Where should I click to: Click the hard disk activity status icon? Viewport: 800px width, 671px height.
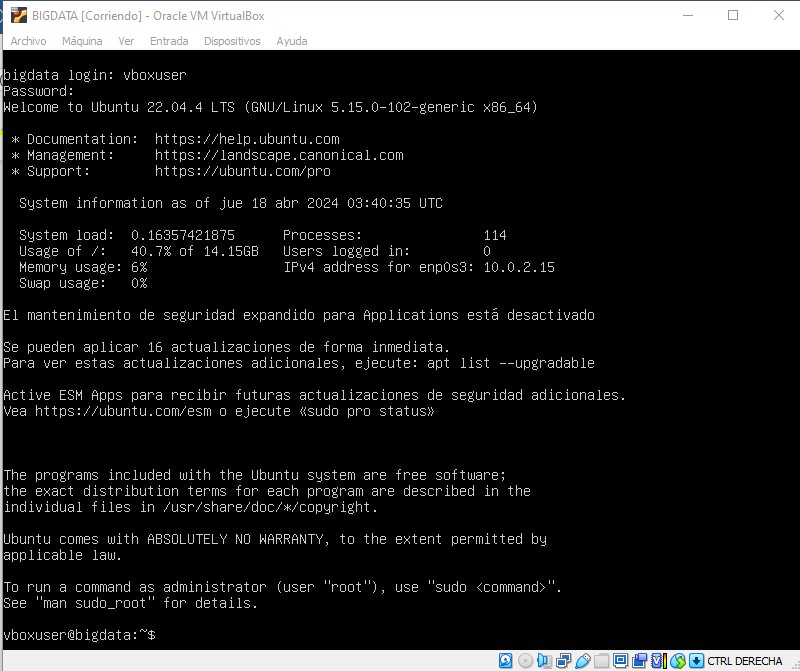[x=504, y=660]
